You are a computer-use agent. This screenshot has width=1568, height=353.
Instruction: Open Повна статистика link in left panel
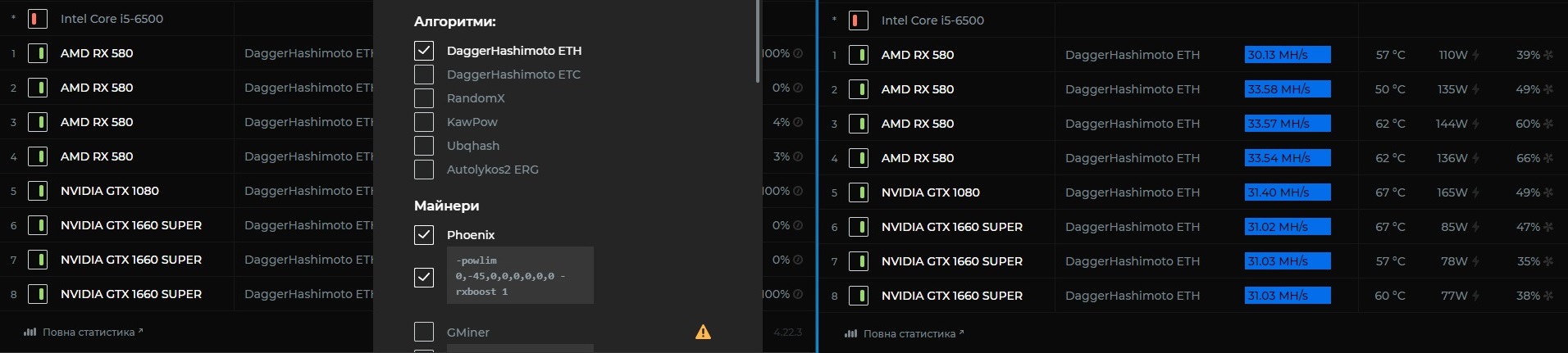[x=84, y=332]
